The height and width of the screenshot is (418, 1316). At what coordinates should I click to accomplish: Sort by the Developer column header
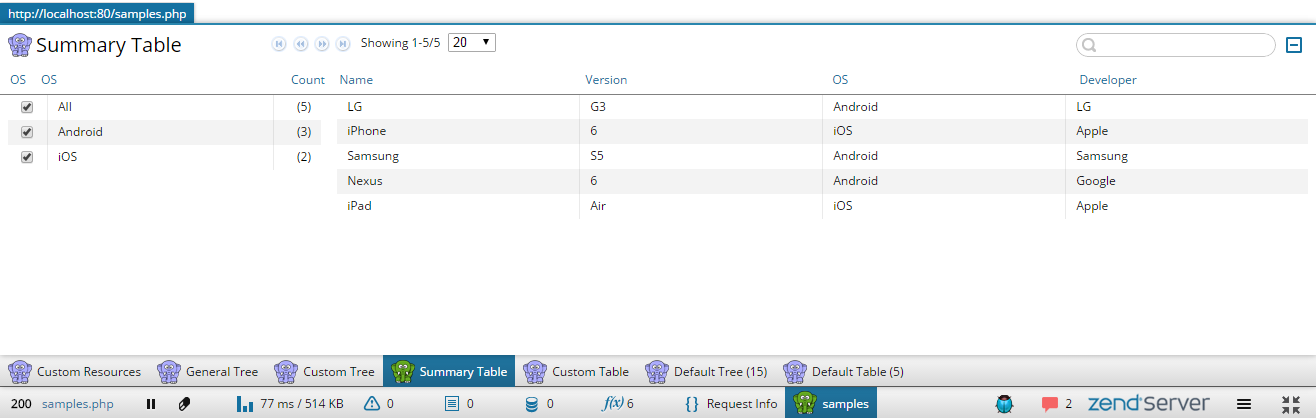click(1108, 80)
